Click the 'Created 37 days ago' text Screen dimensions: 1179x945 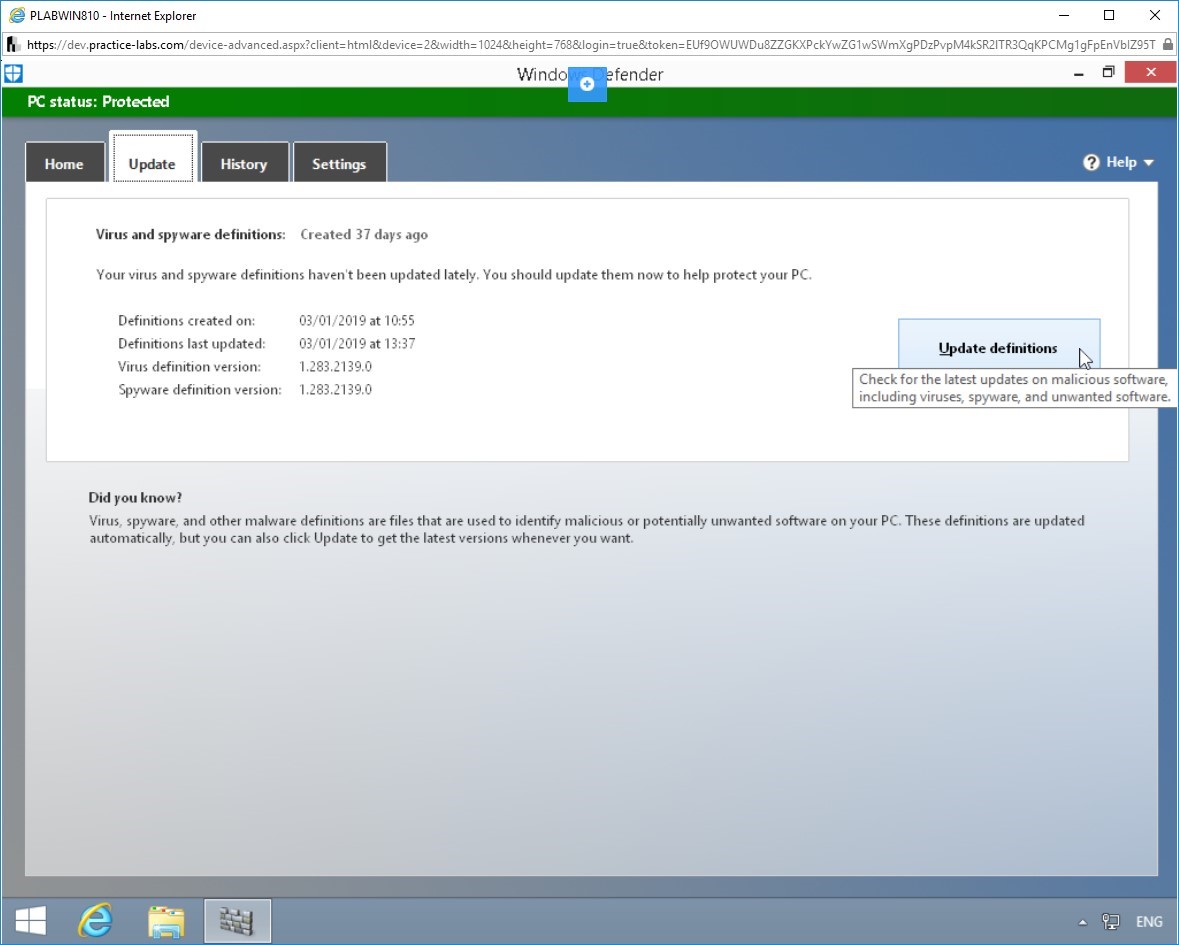coord(364,235)
